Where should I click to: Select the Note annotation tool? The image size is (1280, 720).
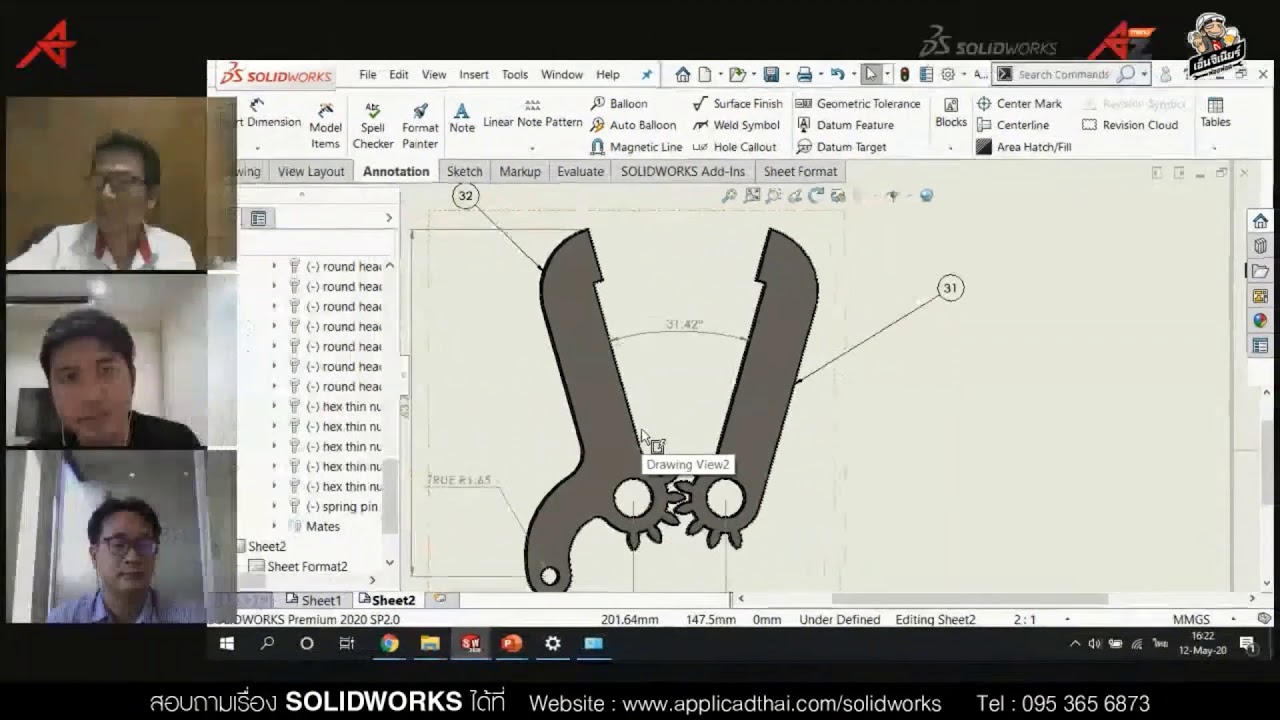[462, 118]
